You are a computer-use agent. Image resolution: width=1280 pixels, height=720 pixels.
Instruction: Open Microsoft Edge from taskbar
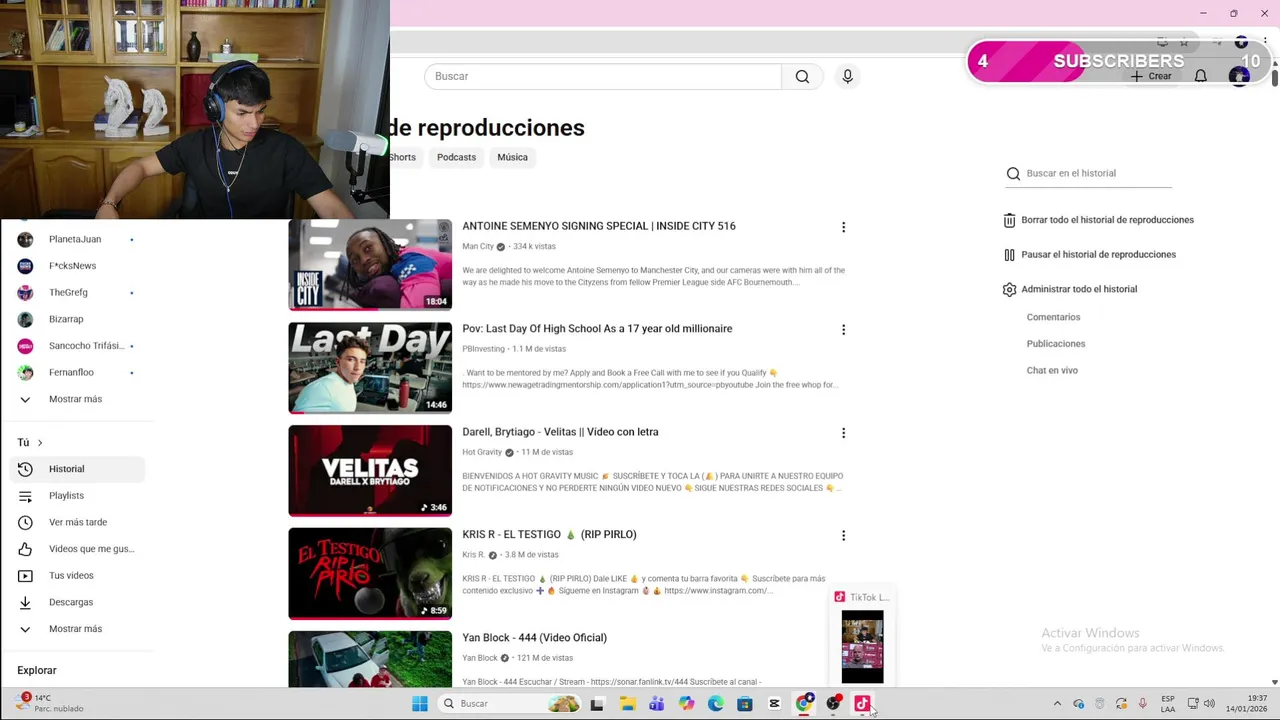(716, 704)
